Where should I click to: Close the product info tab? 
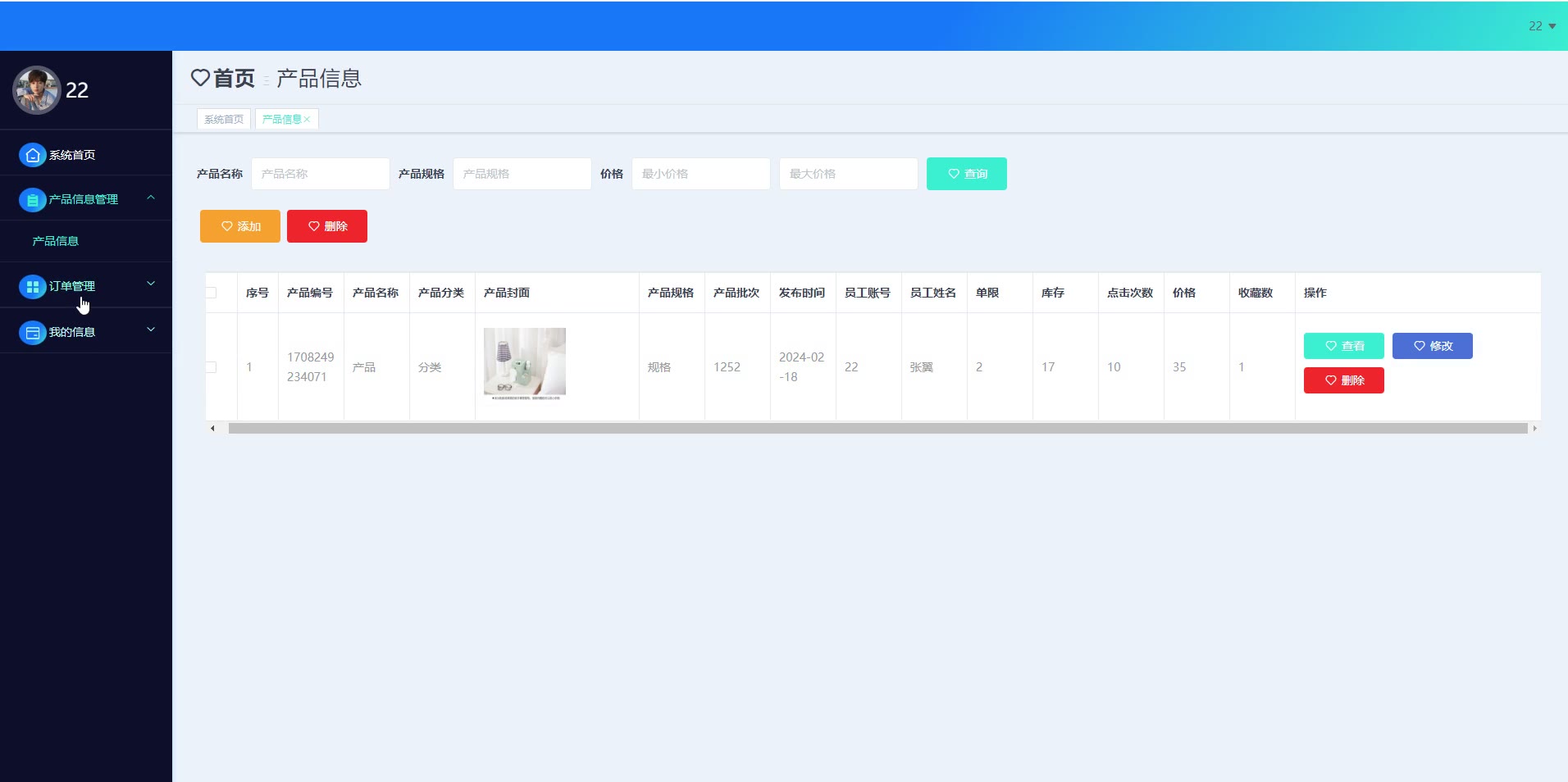[x=308, y=120]
